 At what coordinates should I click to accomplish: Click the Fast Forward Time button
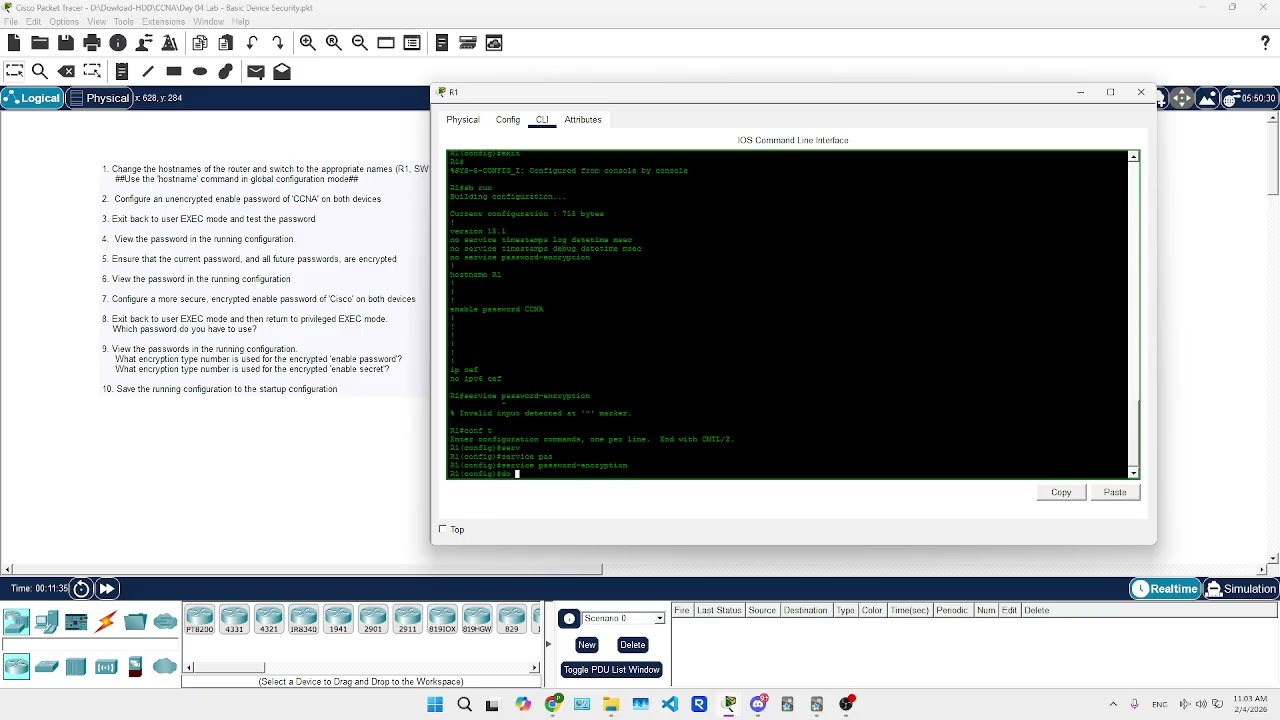coord(107,589)
